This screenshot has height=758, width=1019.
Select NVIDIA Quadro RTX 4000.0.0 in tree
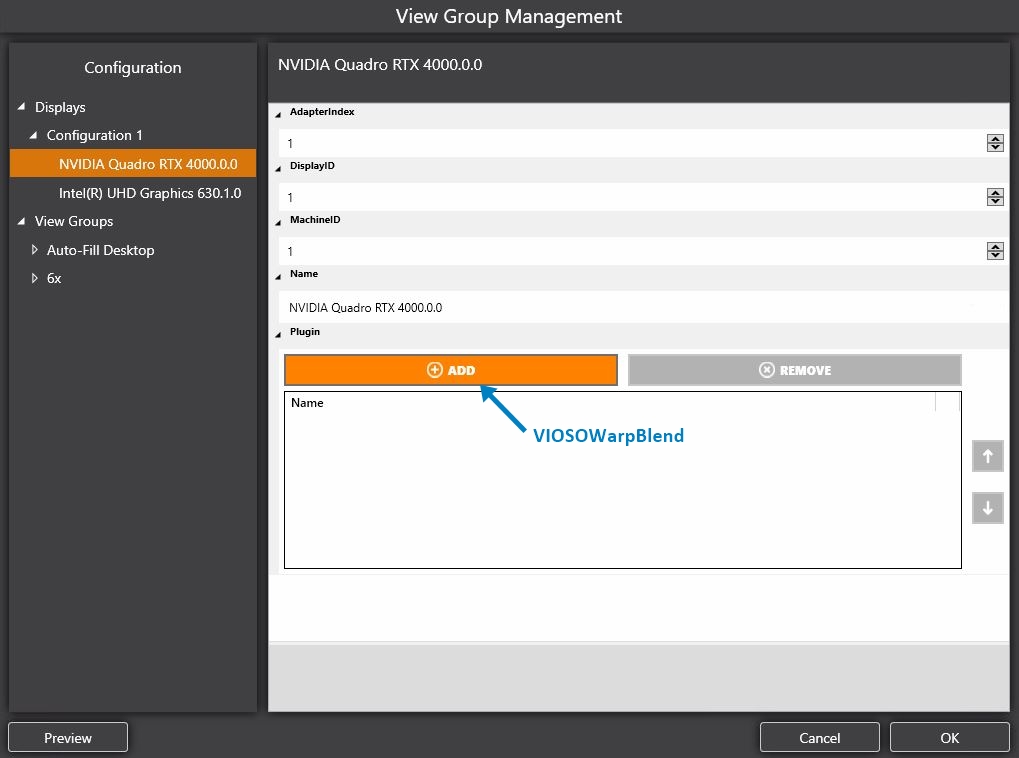point(133,164)
